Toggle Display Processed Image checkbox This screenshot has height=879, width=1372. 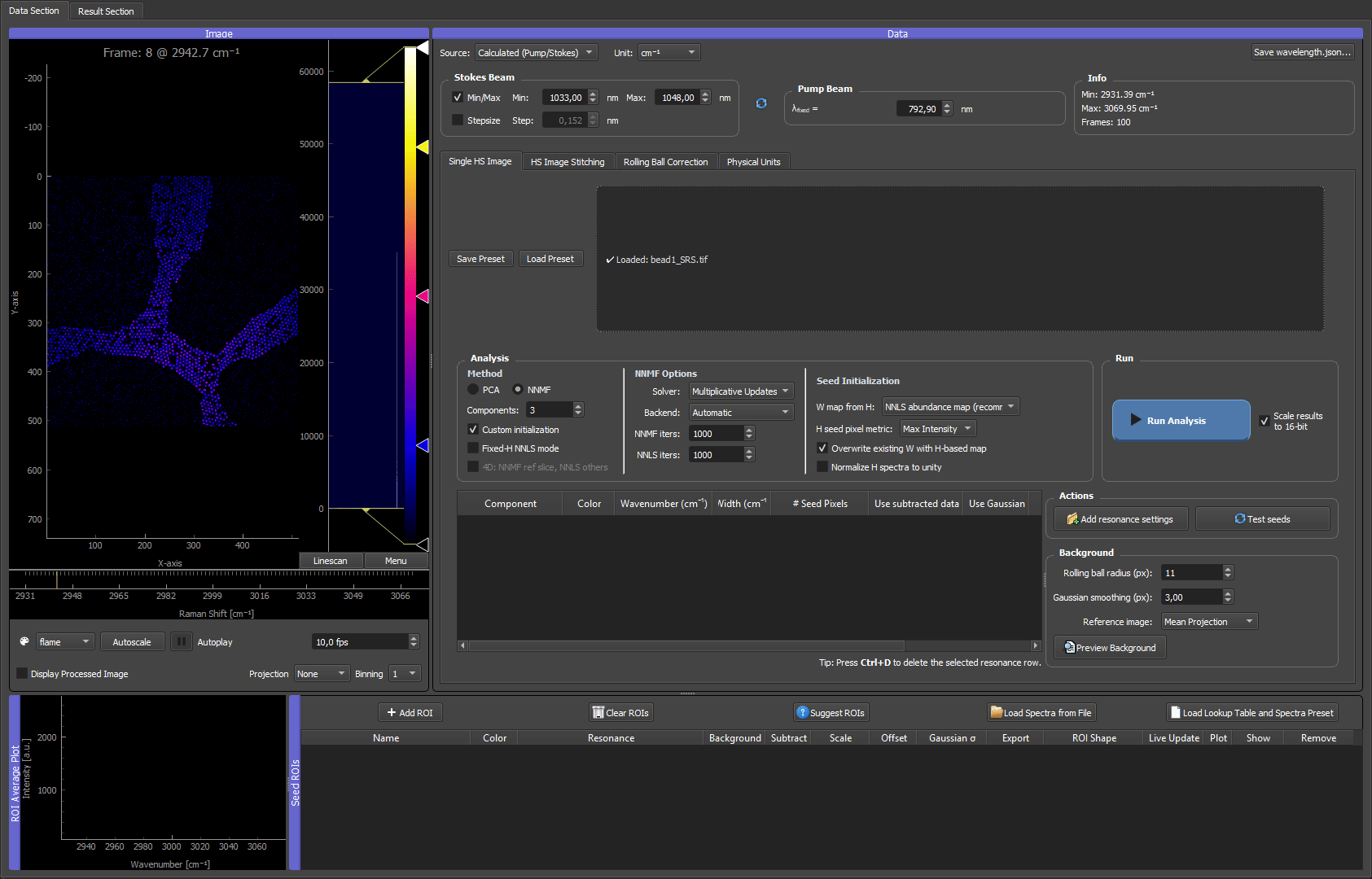pyautogui.click(x=22, y=674)
